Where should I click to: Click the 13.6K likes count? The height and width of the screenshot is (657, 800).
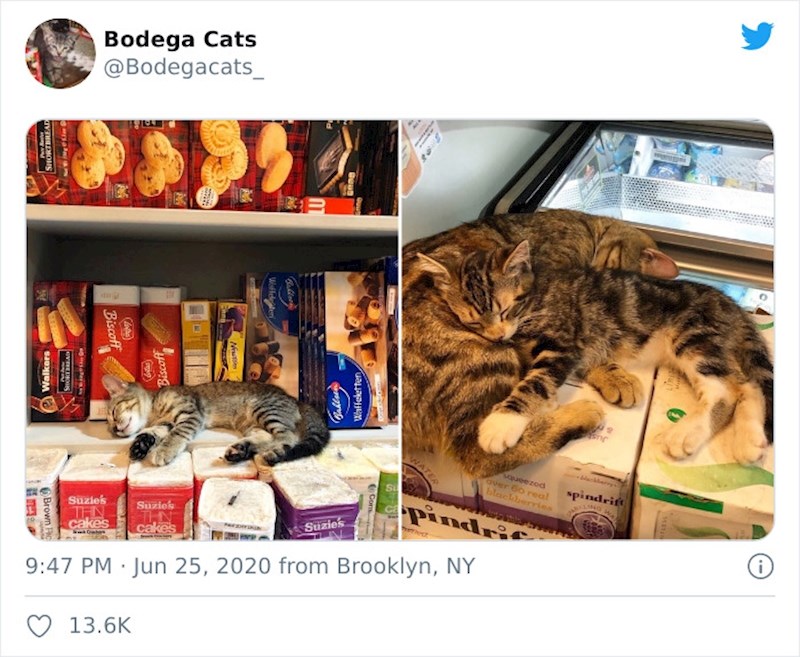[100, 626]
